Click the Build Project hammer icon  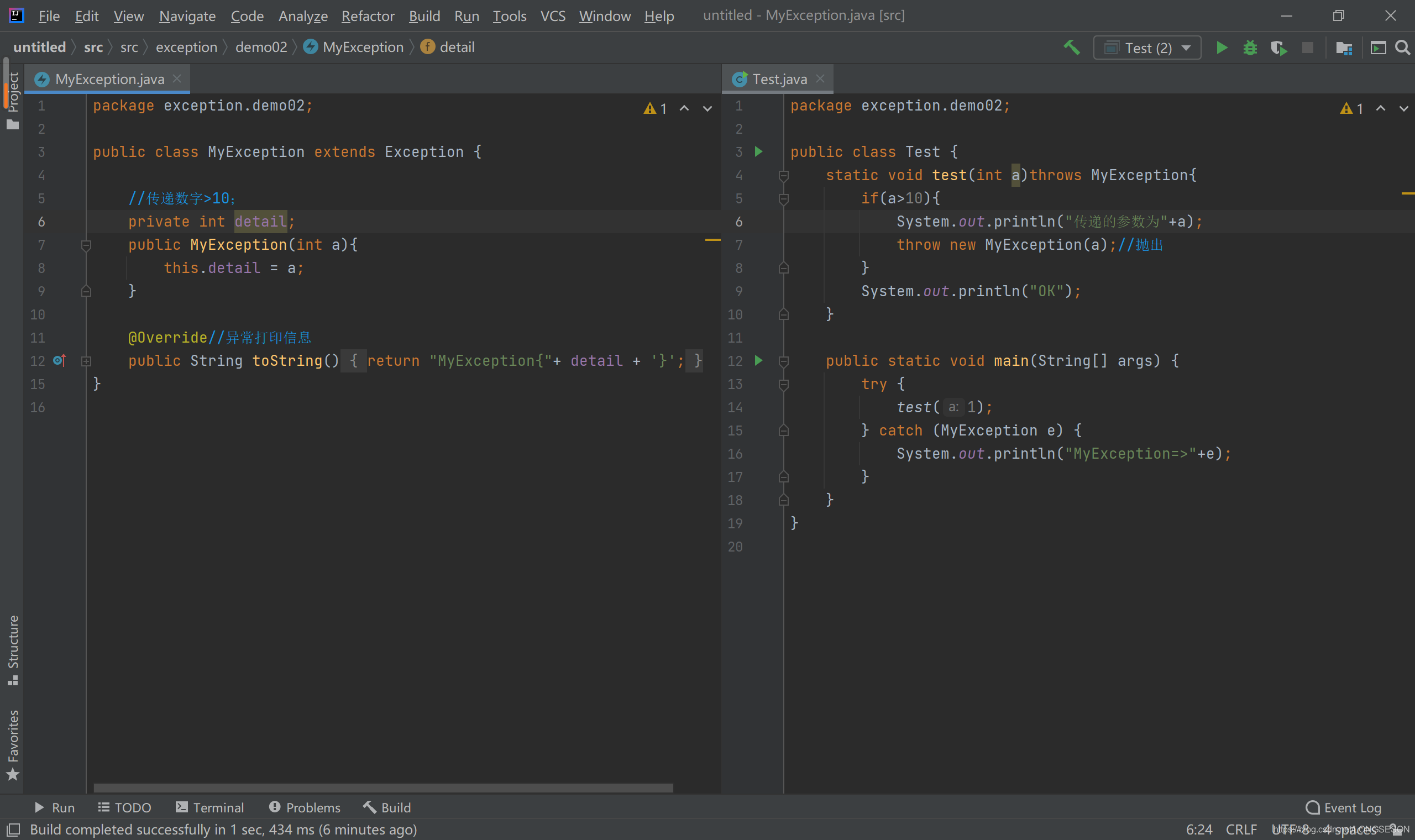(1071, 48)
